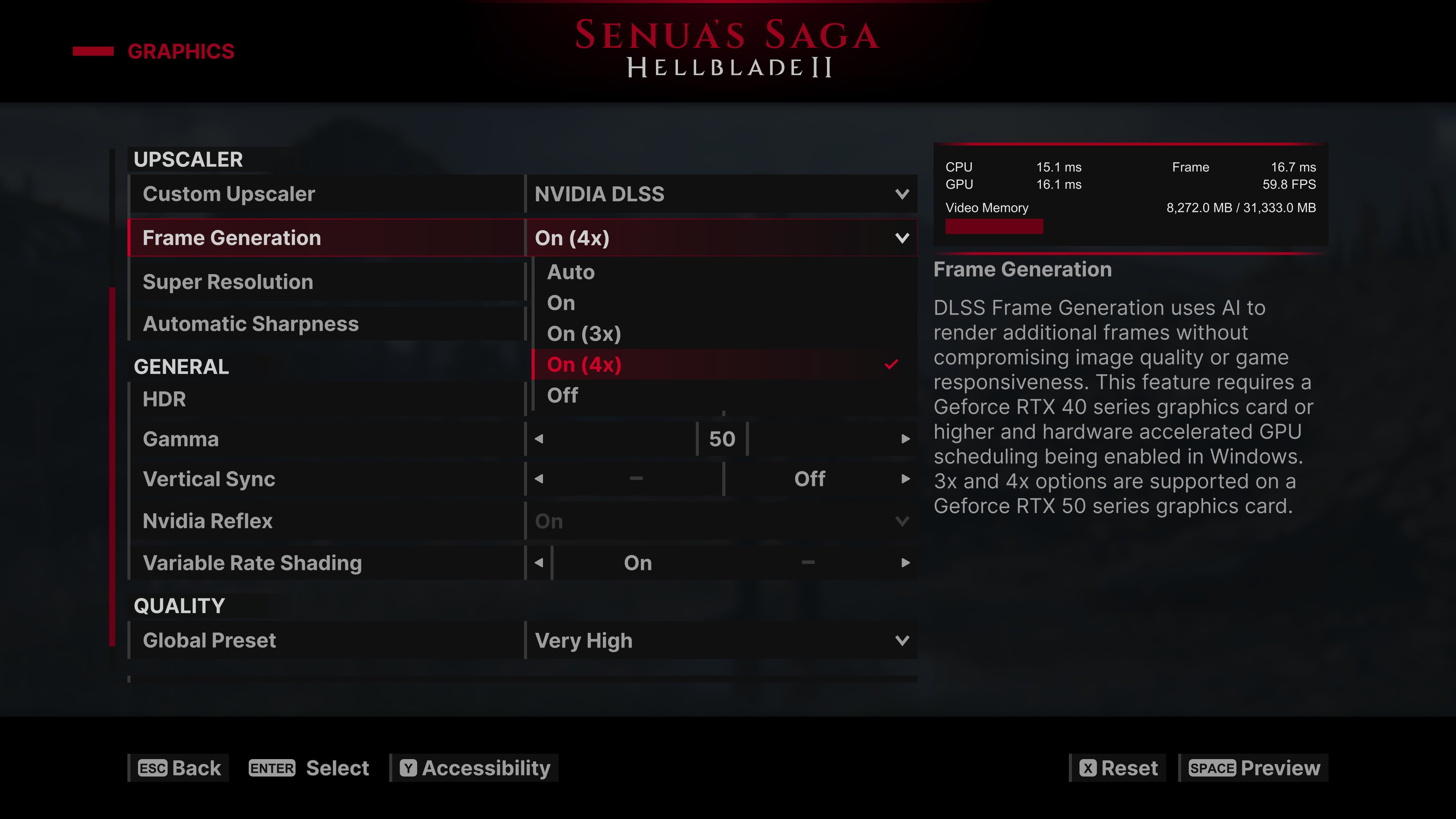Click the Gamma decrease left arrow
The height and width of the screenshot is (819, 1456).
click(539, 439)
